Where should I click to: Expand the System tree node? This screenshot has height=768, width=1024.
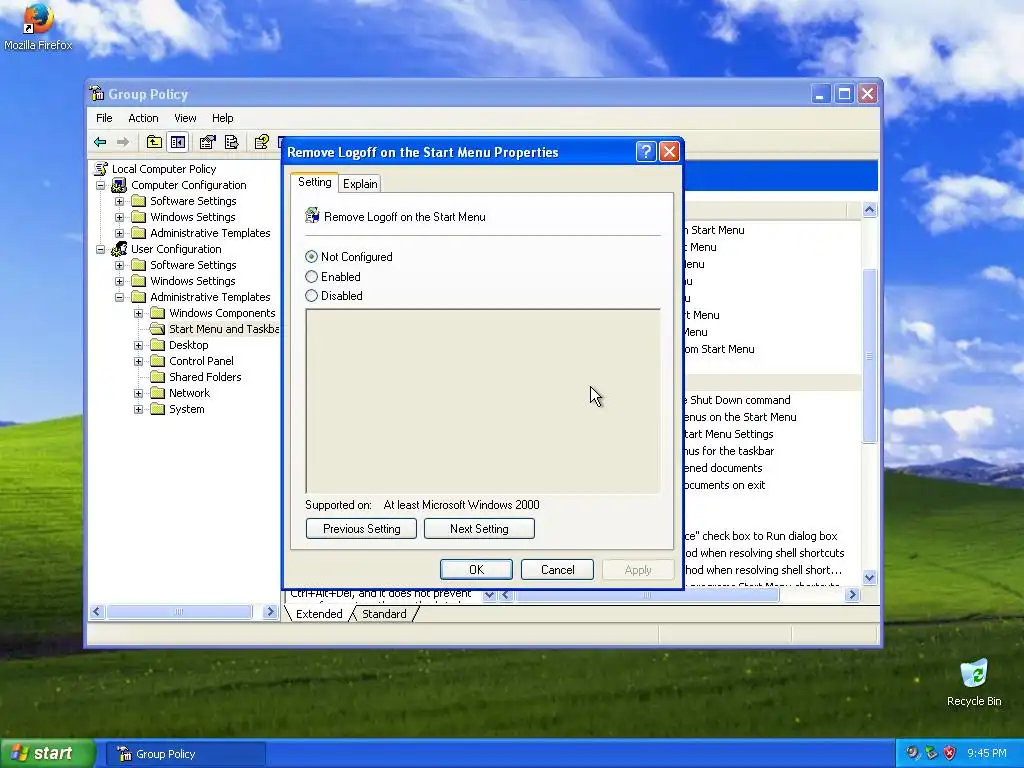pyautogui.click(x=138, y=409)
